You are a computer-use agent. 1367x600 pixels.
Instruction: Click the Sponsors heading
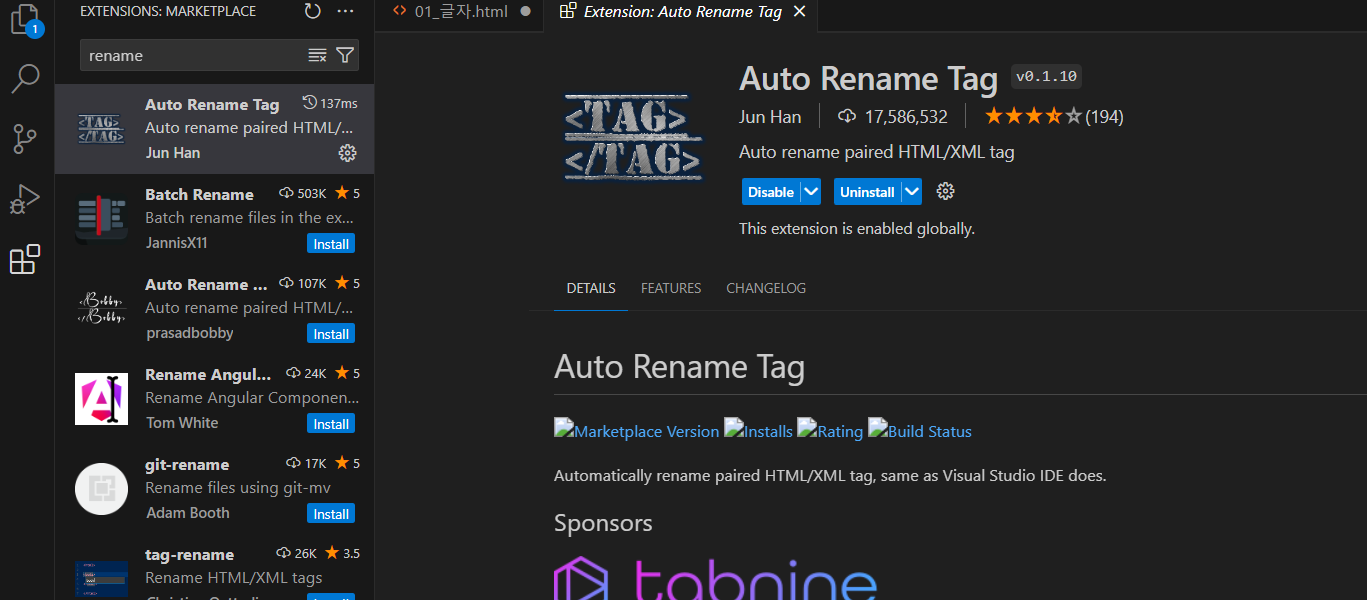[603, 523]
